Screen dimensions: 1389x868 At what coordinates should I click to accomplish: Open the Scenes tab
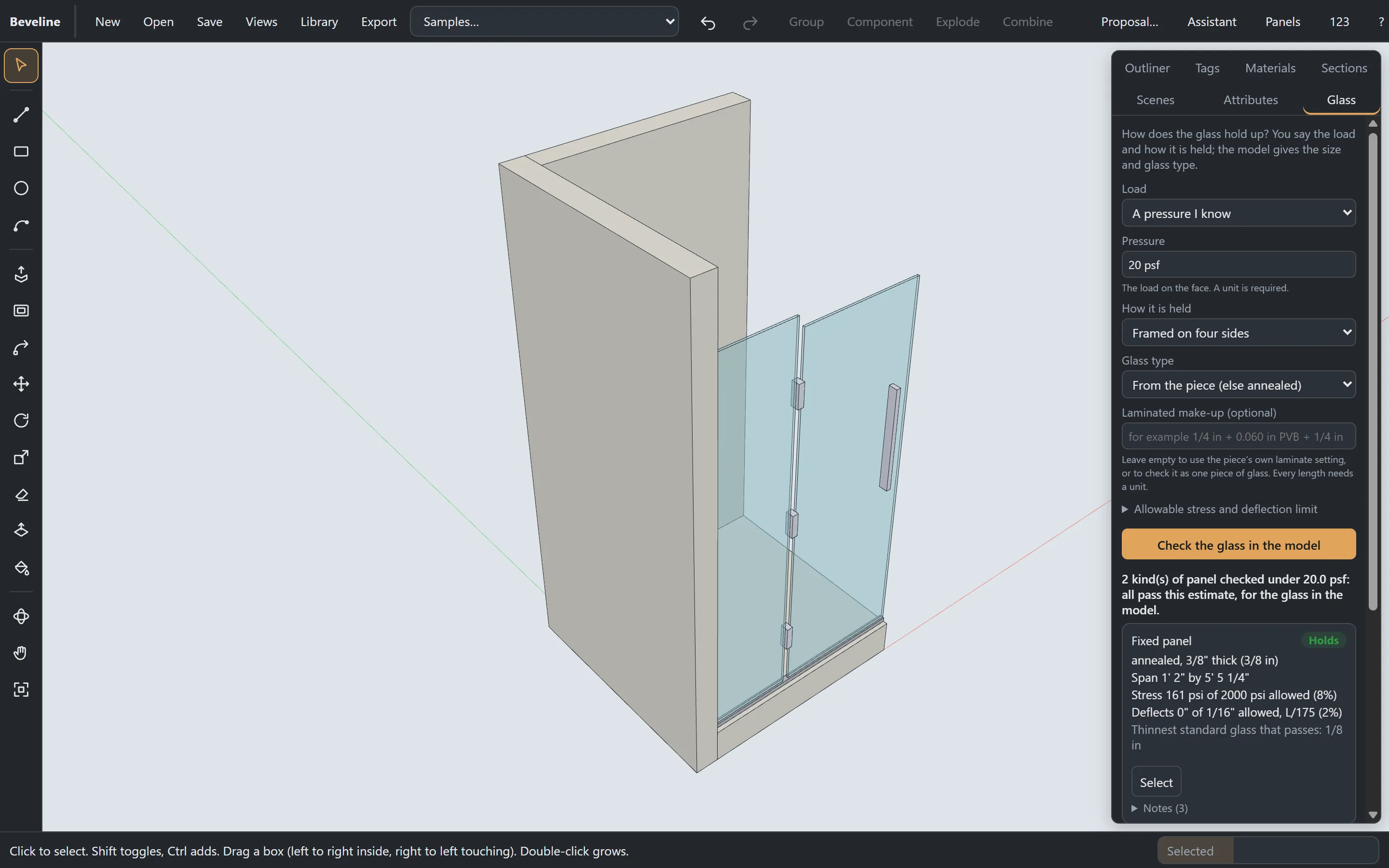click(x=1155, y=100)
